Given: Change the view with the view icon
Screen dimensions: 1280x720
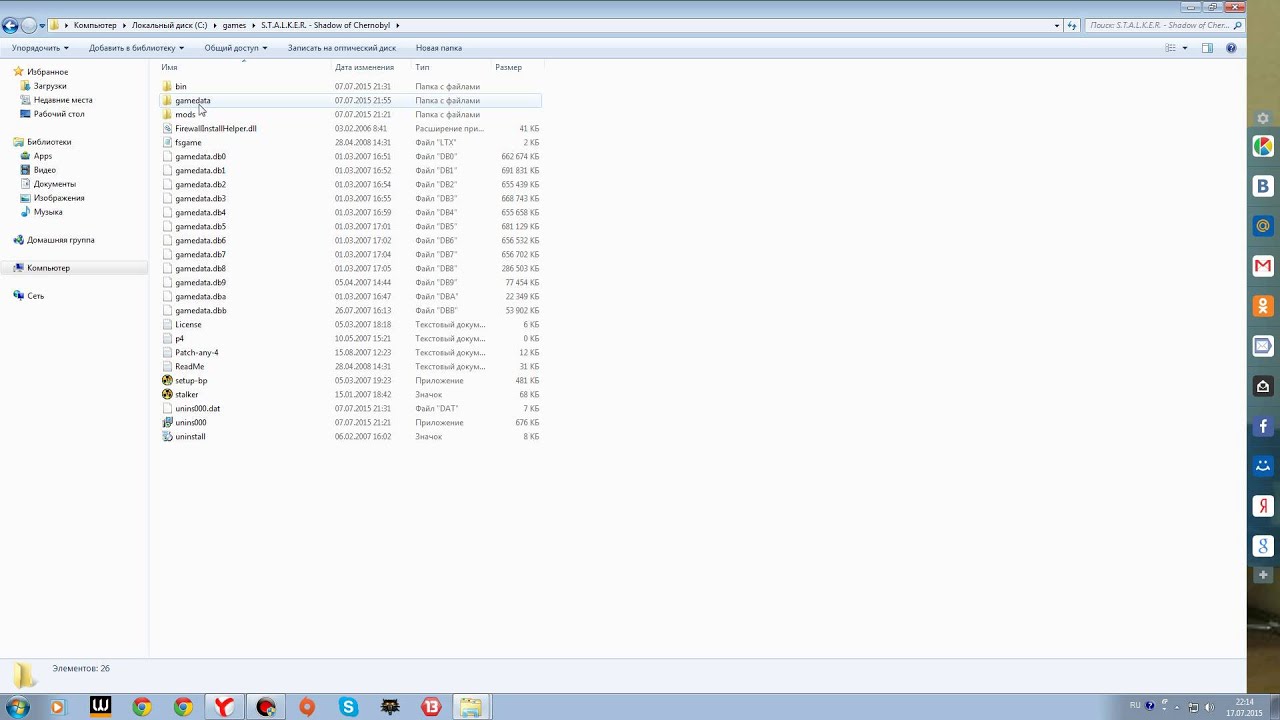Looking at the screenshot, I should (1170, 48).
